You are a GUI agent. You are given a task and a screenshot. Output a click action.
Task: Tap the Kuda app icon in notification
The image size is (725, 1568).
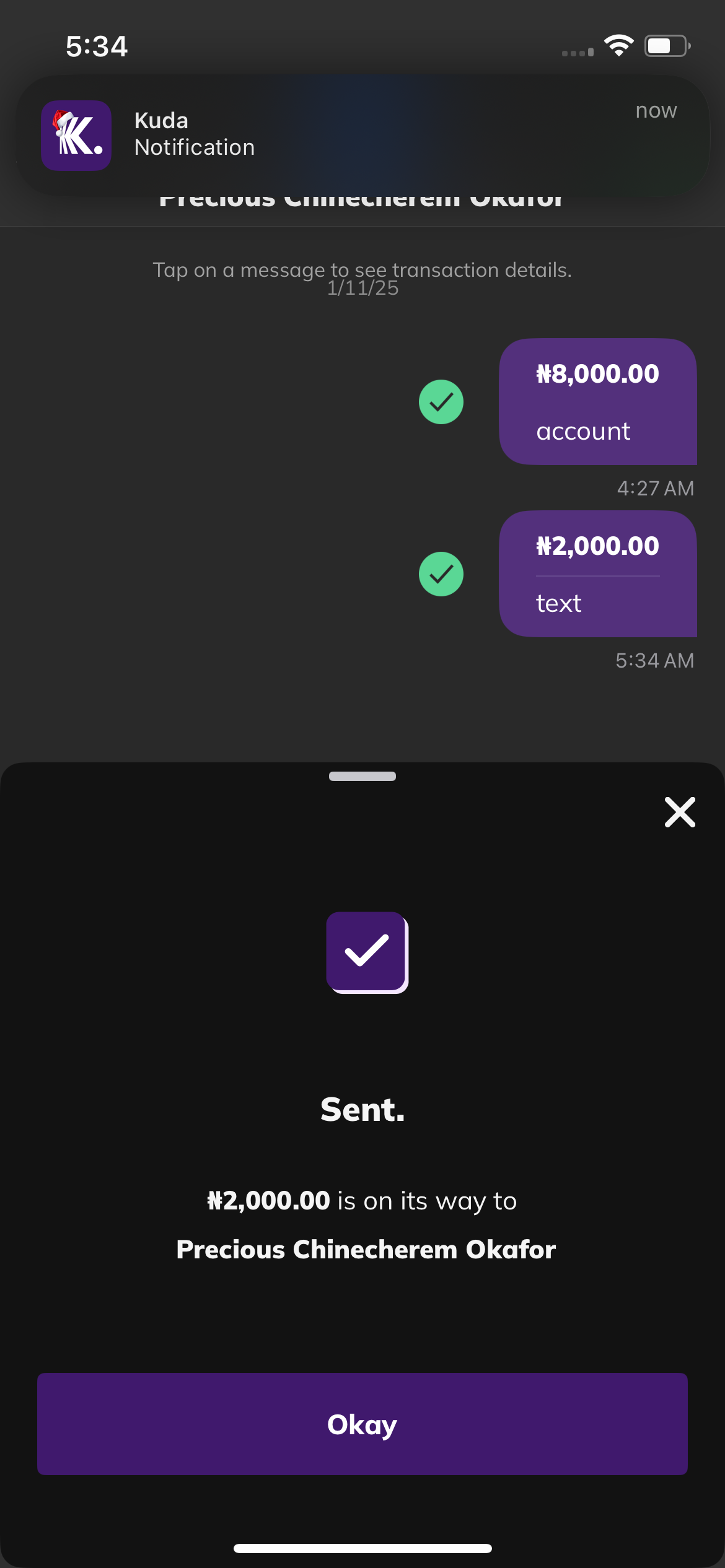coord(76,135)
